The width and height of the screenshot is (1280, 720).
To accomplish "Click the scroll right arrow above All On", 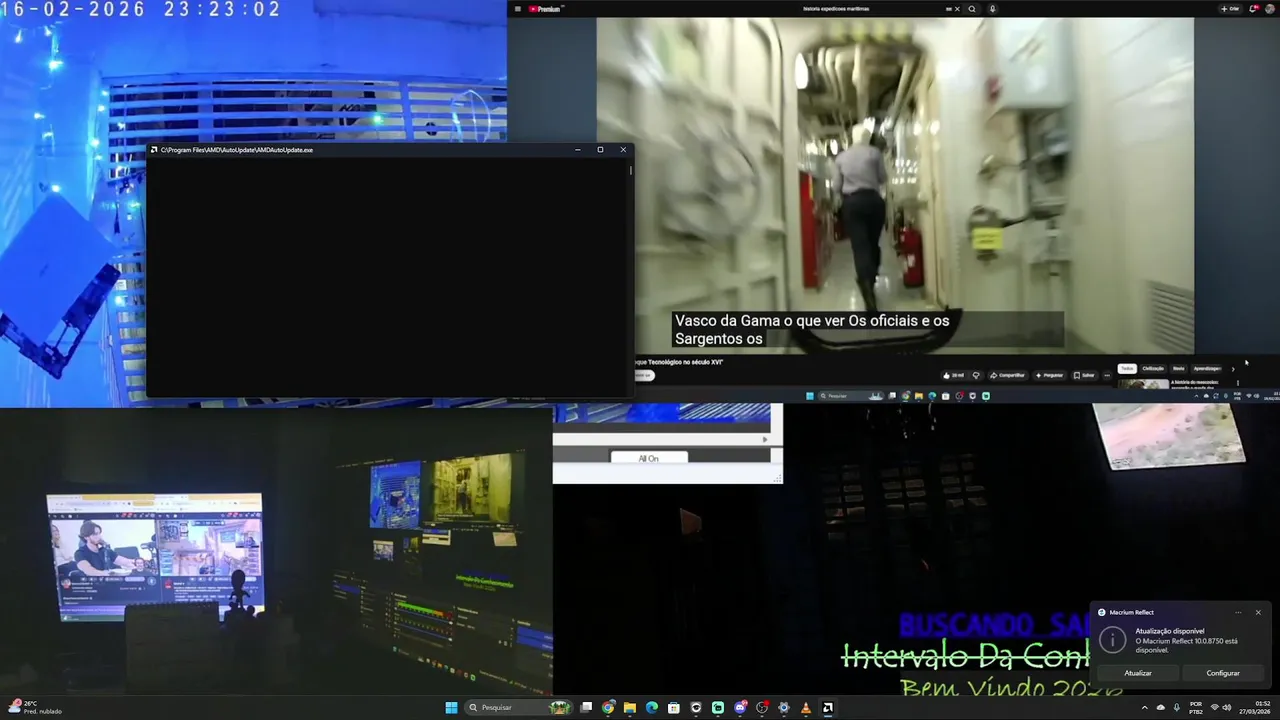I will (765, 439).
